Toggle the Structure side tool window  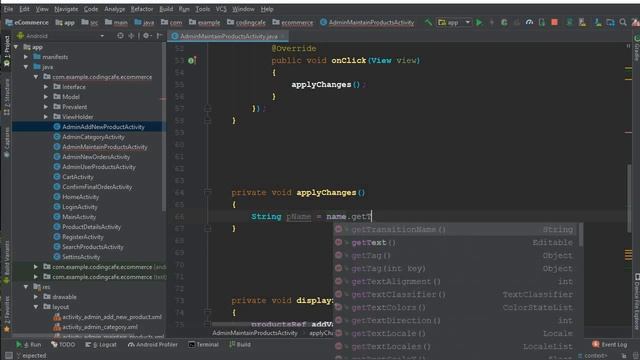tap(7, 97)
